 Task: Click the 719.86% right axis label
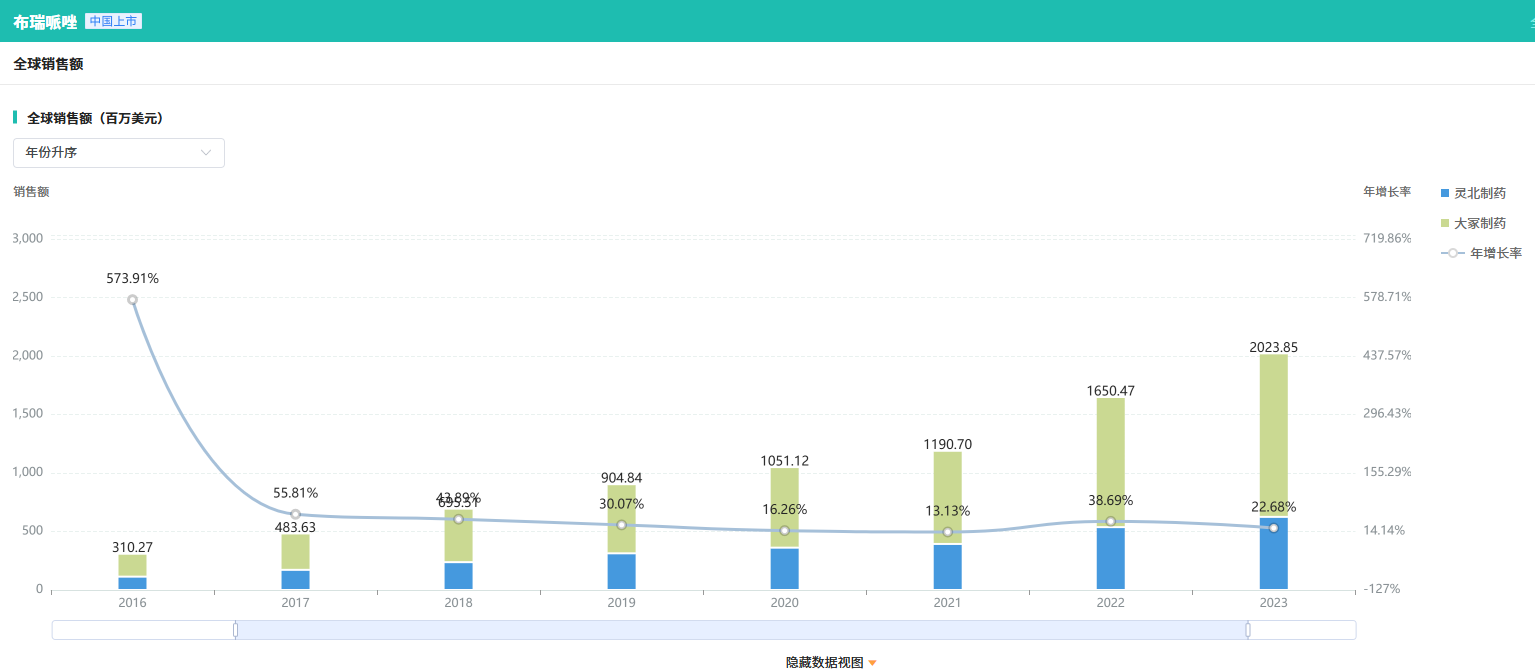tap(1387, 238)
